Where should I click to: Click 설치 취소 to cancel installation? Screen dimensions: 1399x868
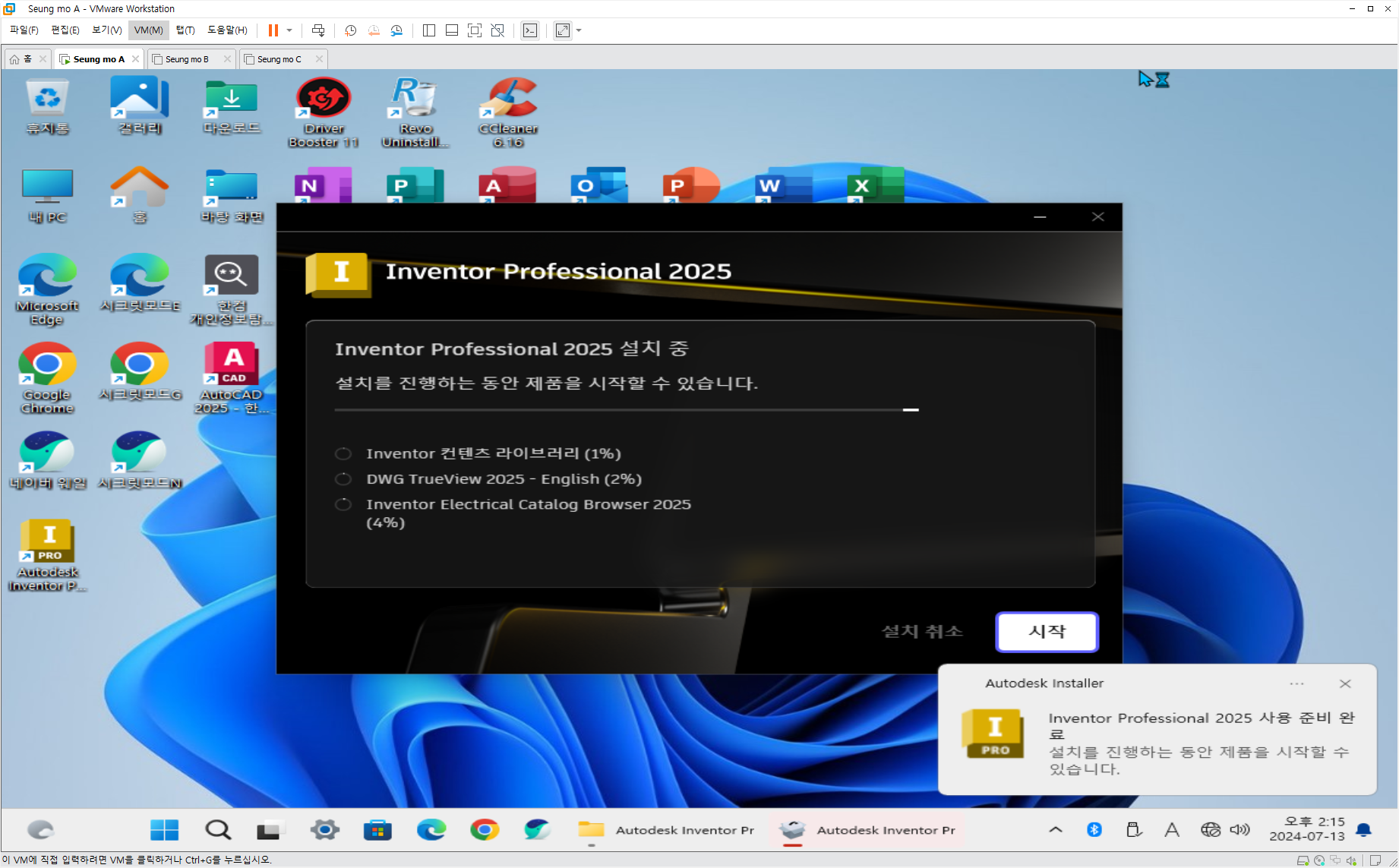tap(922, 632)
